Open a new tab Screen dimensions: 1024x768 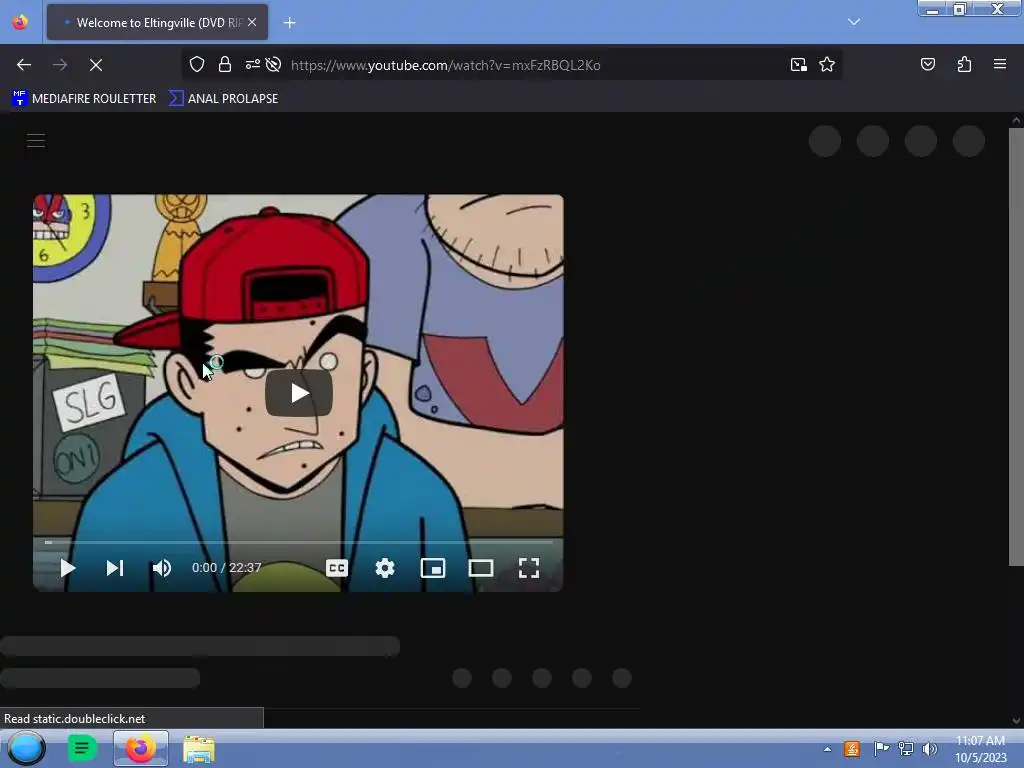pos(289,23)
